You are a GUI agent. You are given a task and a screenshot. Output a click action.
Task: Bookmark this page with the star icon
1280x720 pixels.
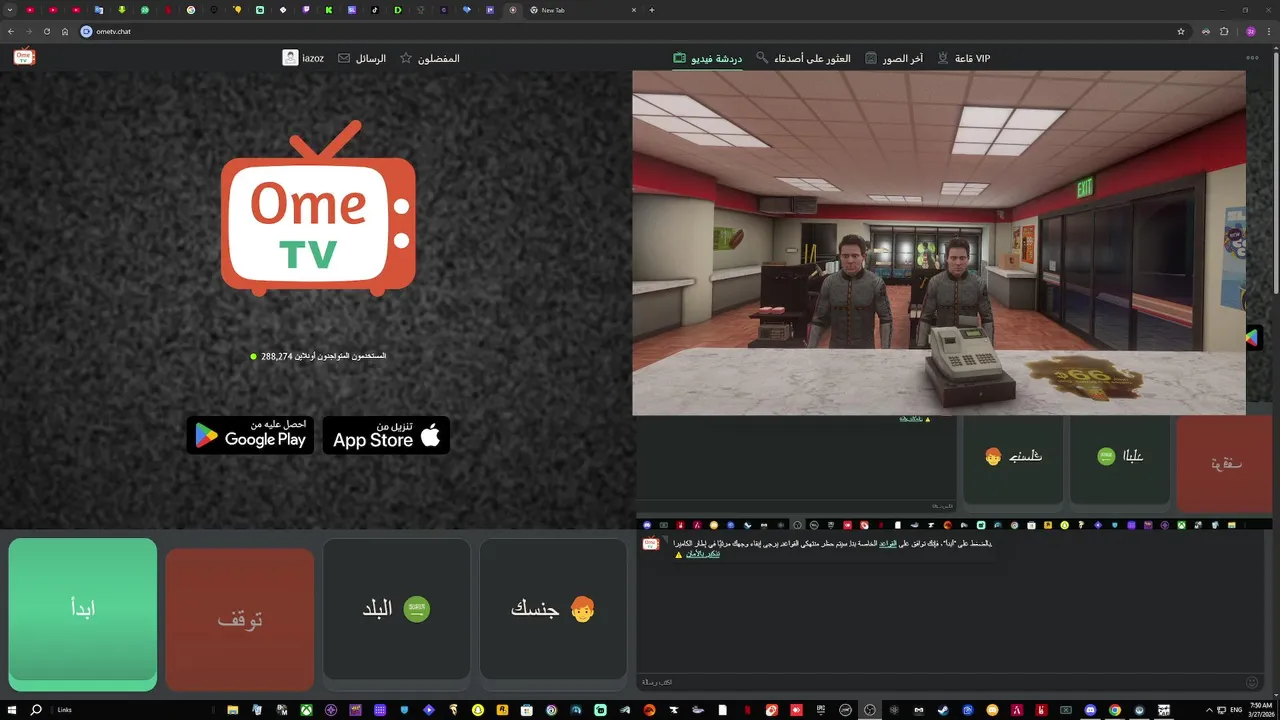[1181, 31]
